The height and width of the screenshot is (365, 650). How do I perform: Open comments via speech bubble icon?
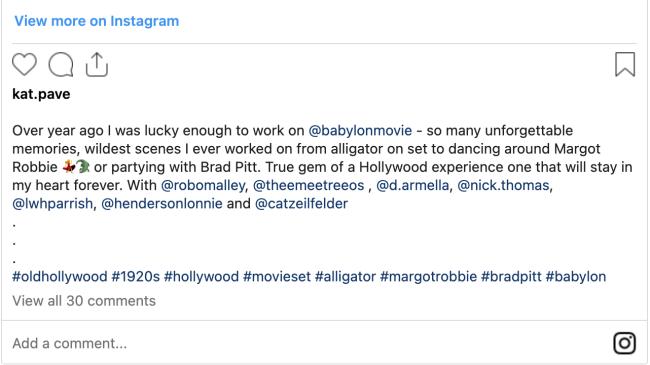click(61, 65)
